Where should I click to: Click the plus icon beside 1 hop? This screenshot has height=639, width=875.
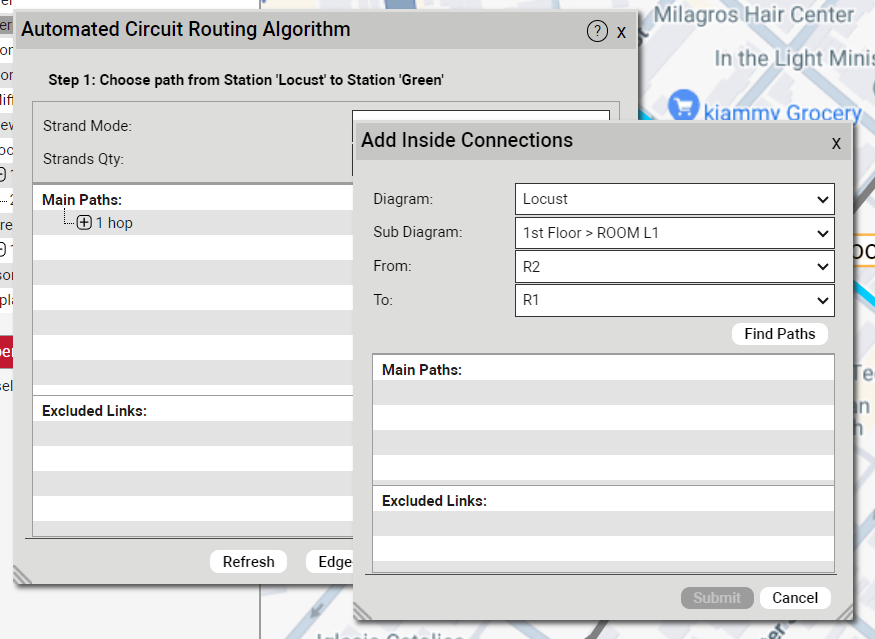84,223
